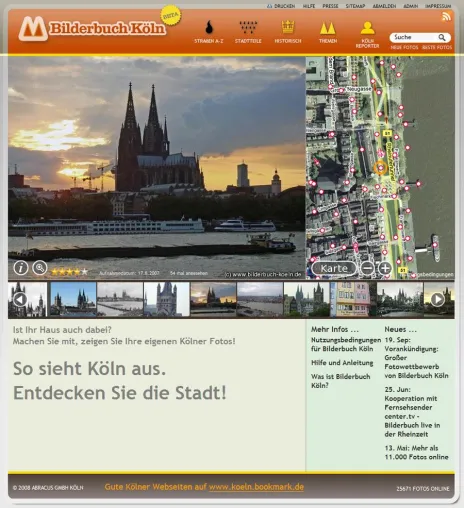The image size is (464, 508).
Task: Open the Admin menu link
Action: [410, 6]
